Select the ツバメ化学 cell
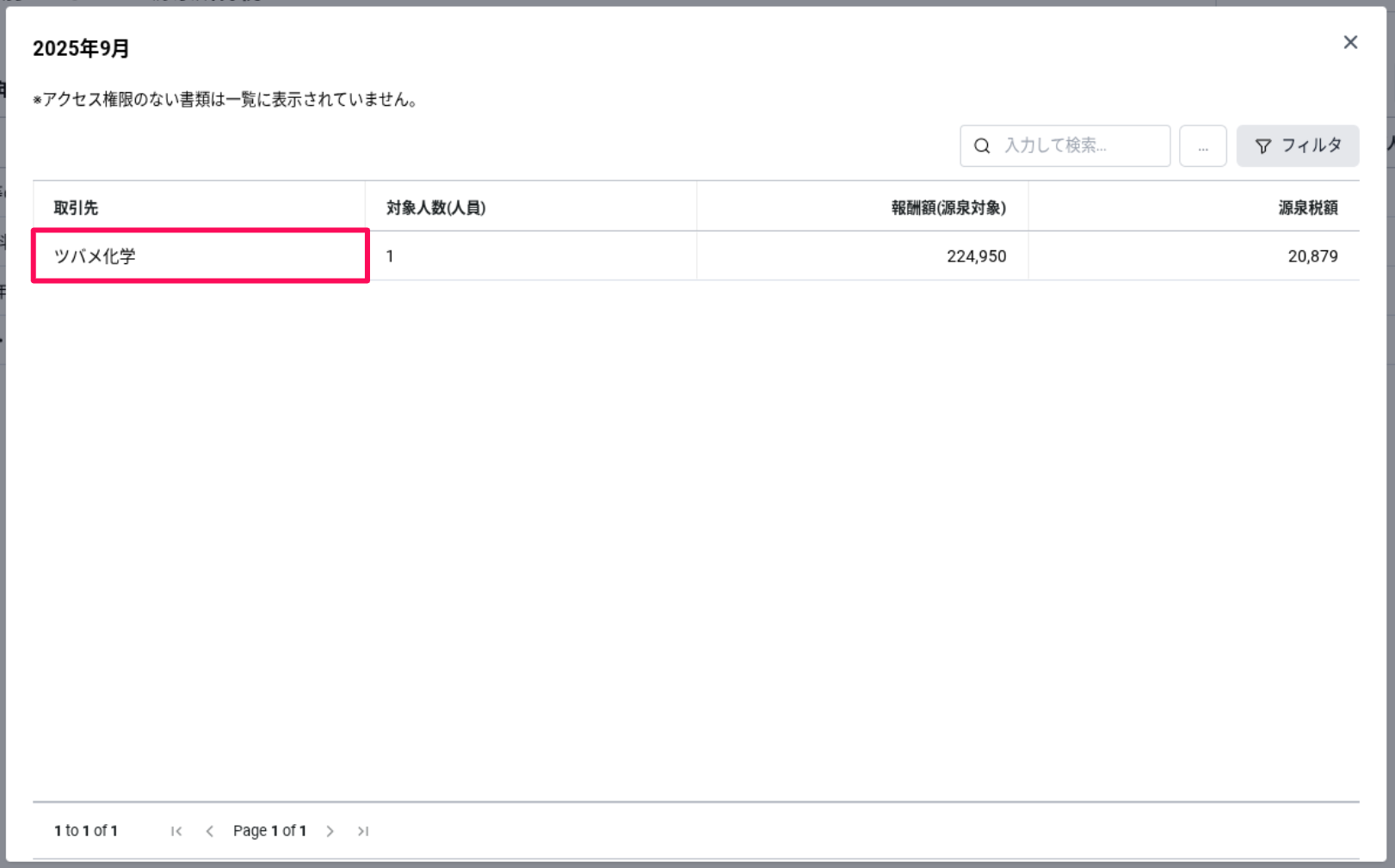Image resolution: width=1395 pixels, height=868 pixels. click(x=200, y=255)
